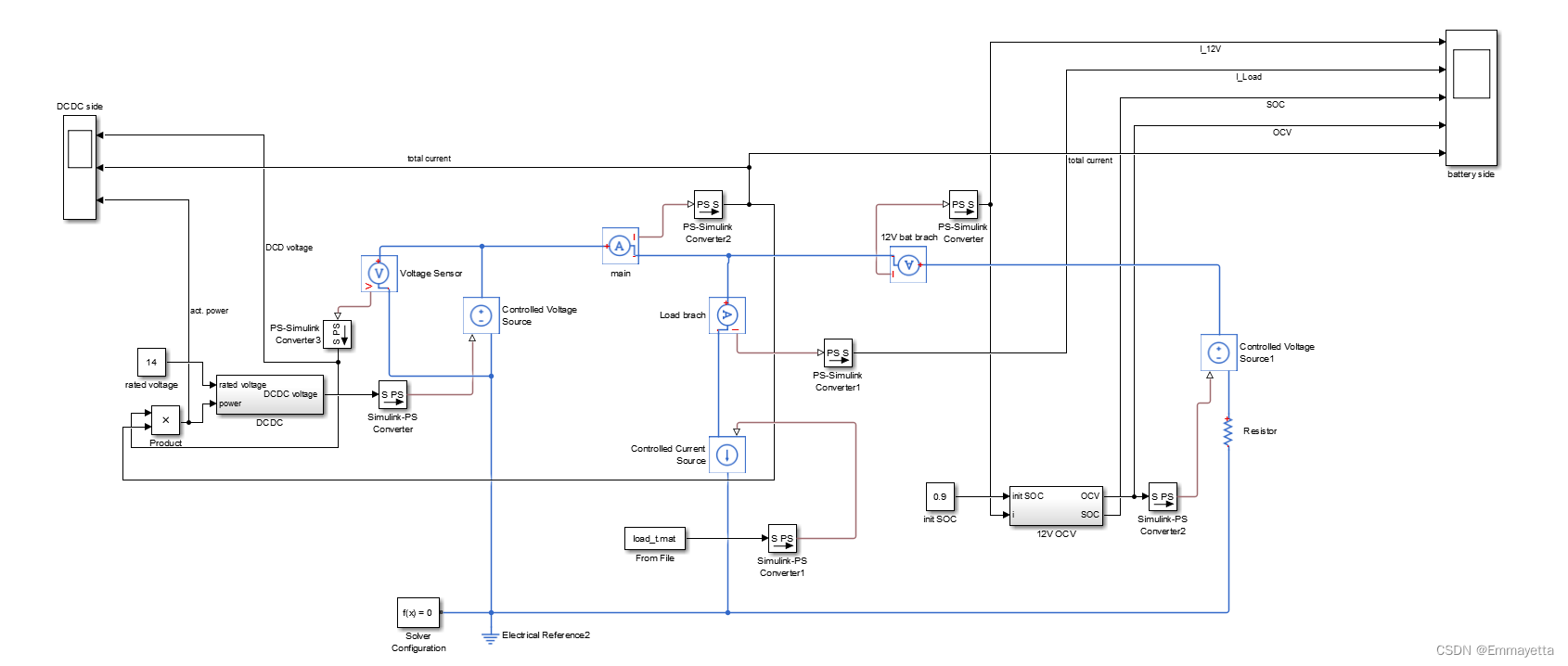Select the Simulink-PS Converter2 block
Screen dimensions: 1568x666
1163,496
